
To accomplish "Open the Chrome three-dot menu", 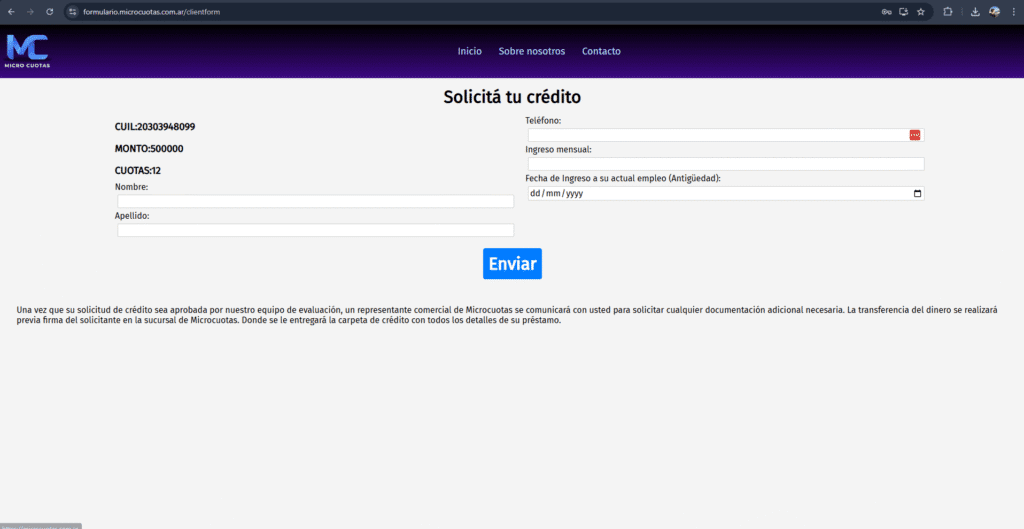I will [x=1014, y=12].
